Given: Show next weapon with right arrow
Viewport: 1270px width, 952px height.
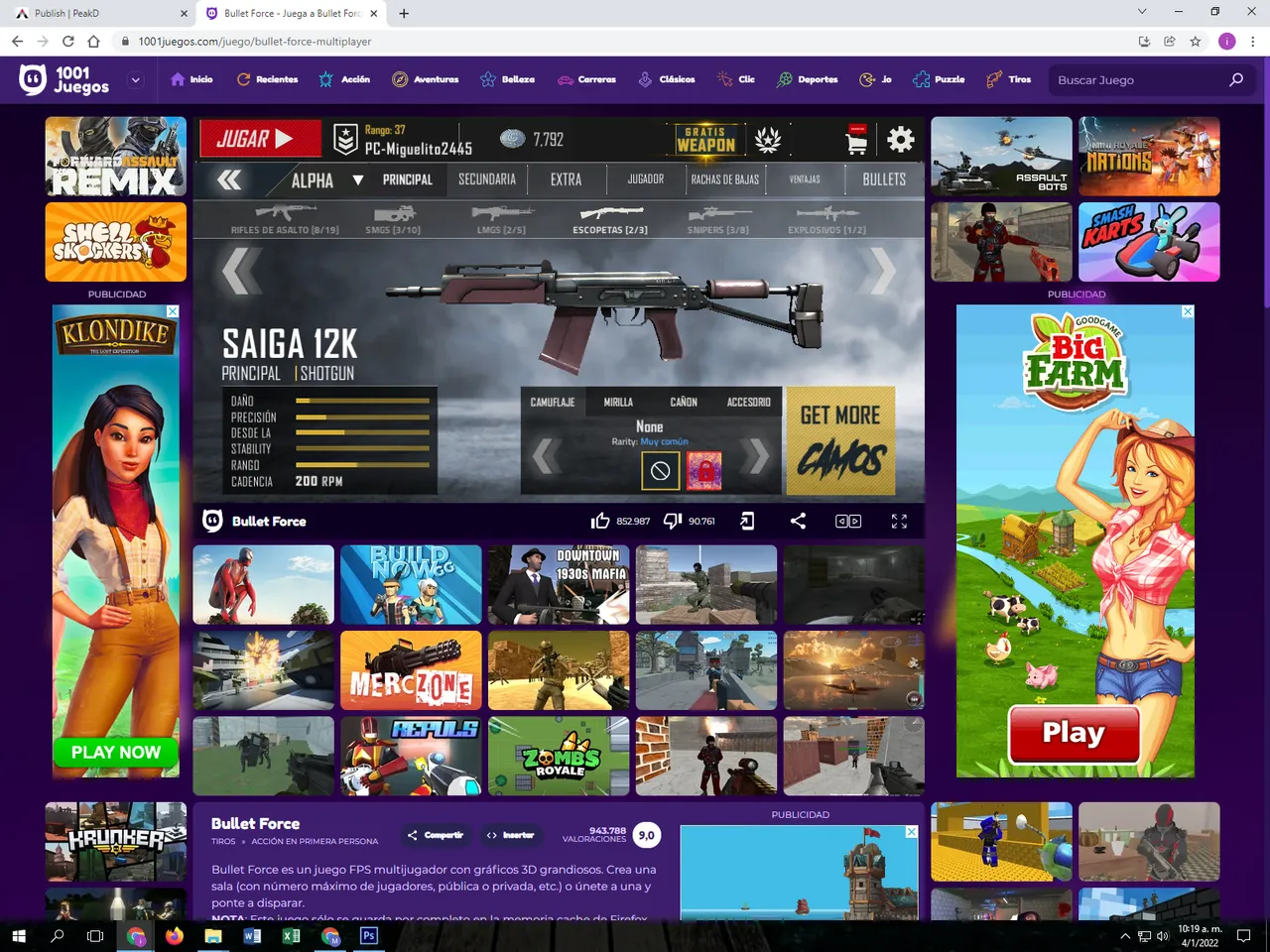Looking at the screenshot, I should [882, 271].
